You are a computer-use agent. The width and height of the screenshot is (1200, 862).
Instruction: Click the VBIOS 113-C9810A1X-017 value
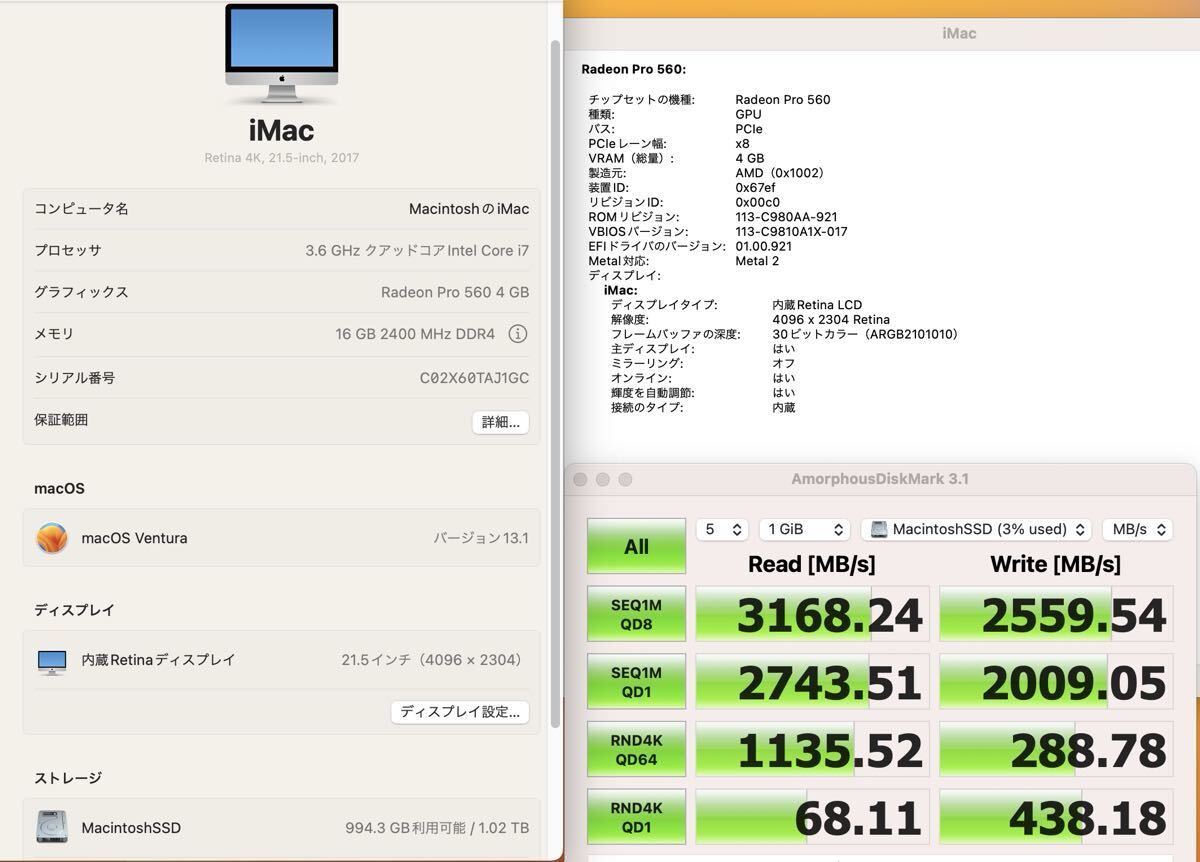pos(791,231)
